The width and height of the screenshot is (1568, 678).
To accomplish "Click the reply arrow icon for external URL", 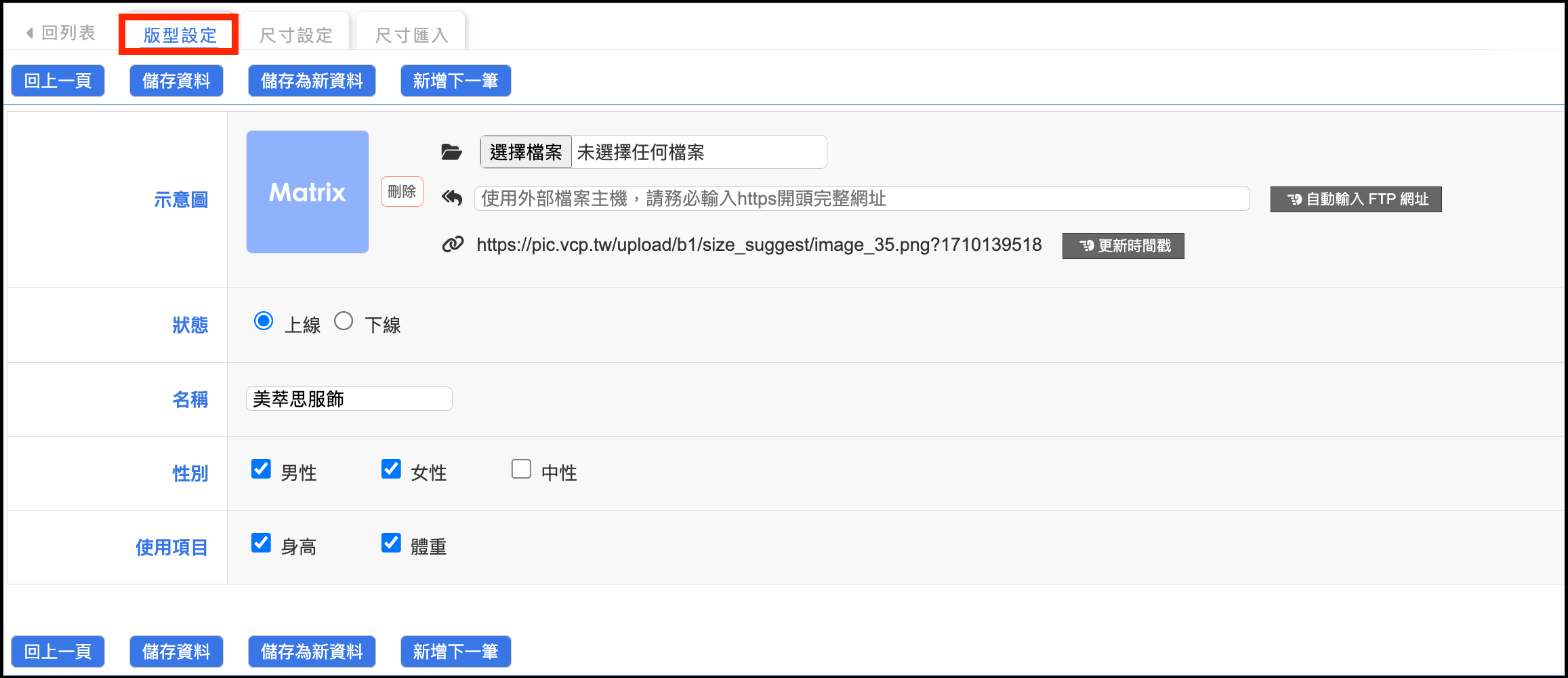I will [452, 198].
